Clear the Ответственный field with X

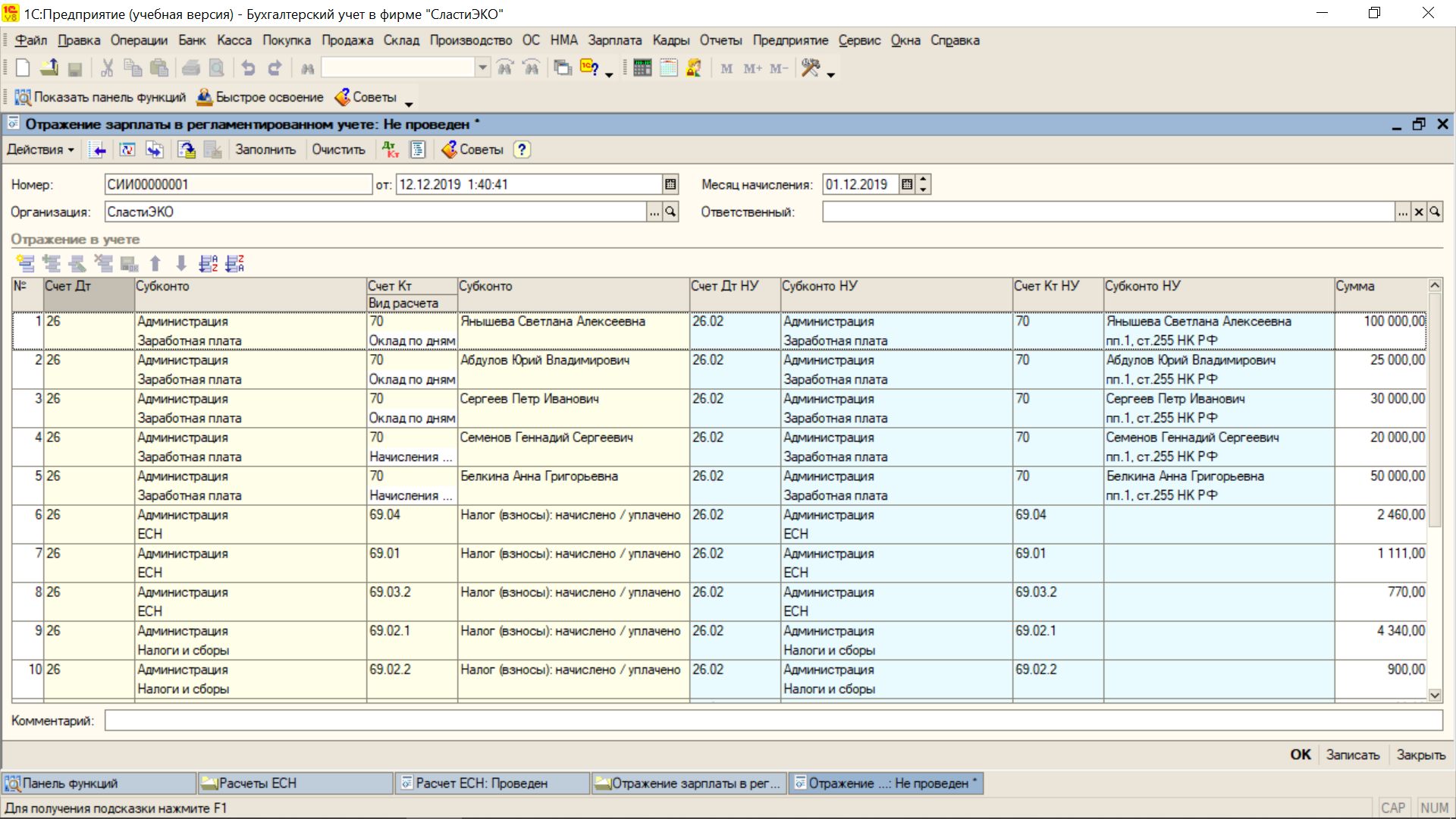point(1419,212)
